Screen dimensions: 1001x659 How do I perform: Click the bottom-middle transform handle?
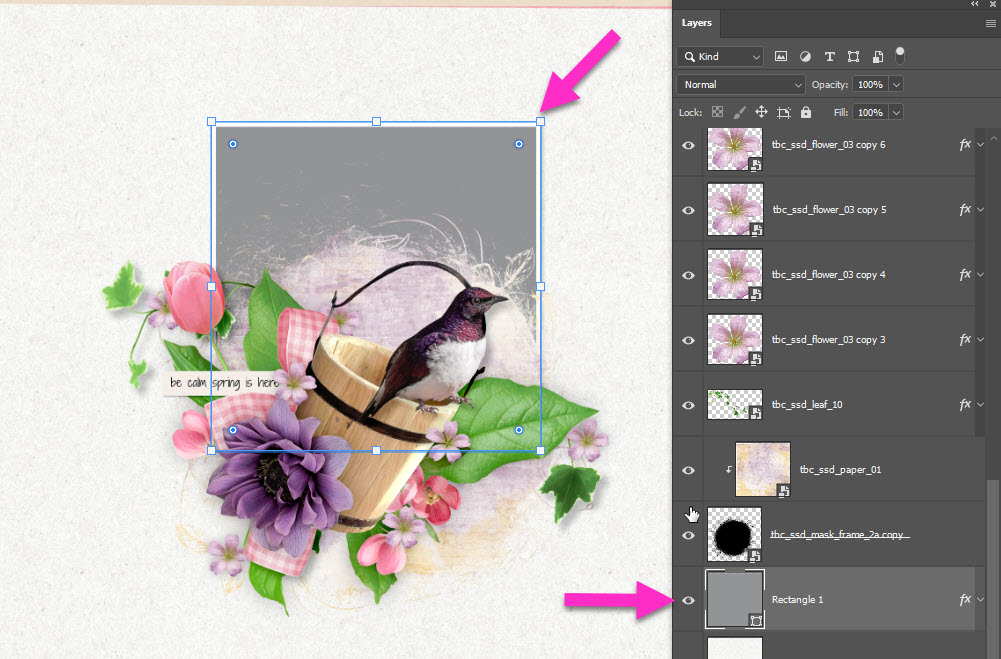click(376, 451)
